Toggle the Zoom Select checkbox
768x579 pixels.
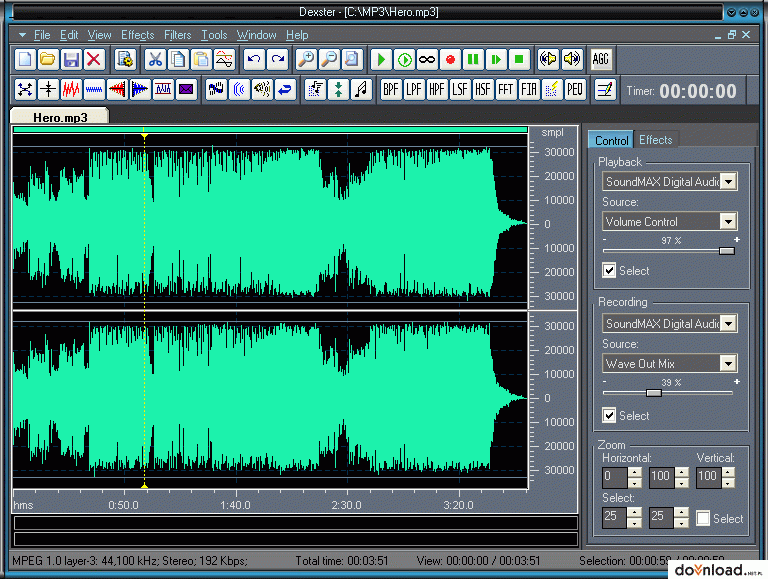703,518
